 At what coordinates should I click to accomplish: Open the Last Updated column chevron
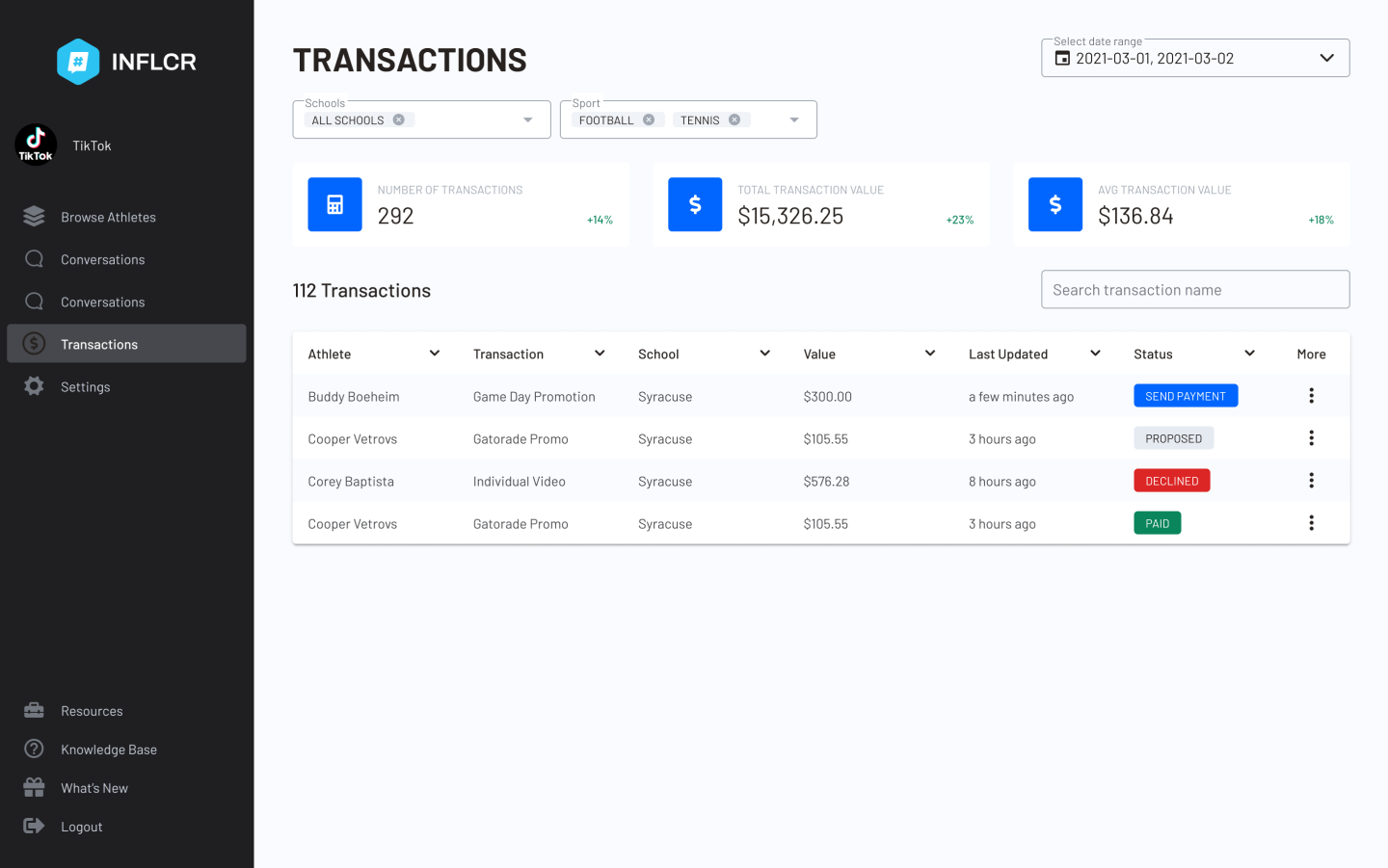click(x=1095, y=354)
